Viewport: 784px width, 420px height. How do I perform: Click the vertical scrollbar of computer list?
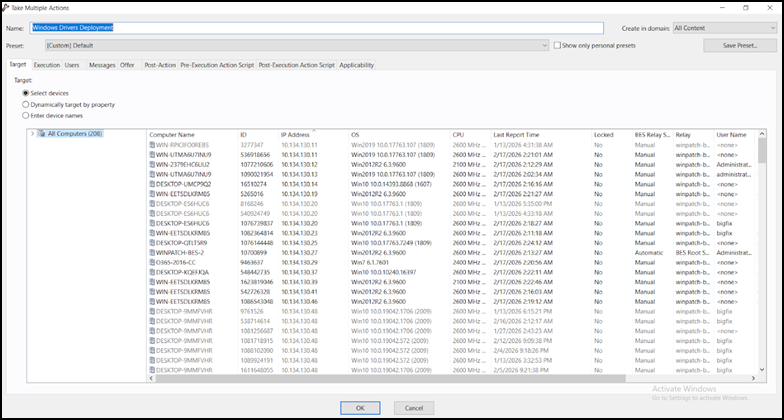[762, 250]
